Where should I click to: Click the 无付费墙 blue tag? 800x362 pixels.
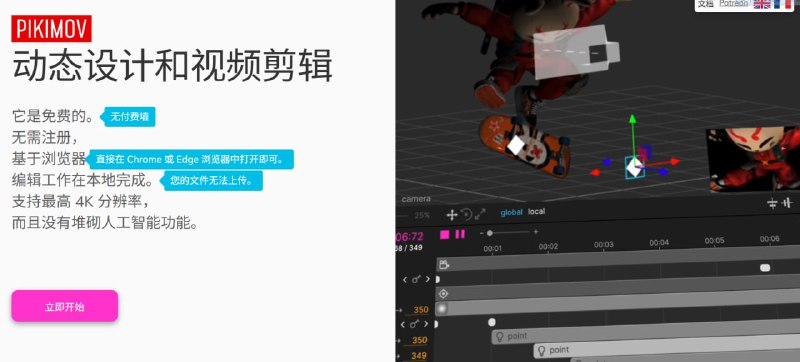[x=128, y=117]
